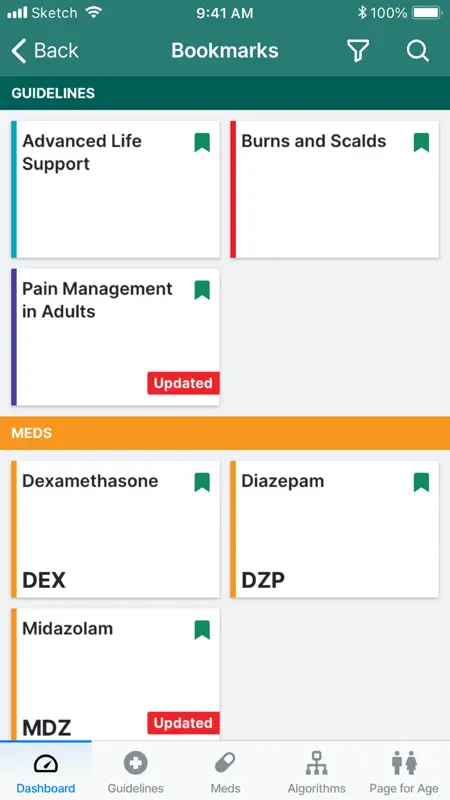Unbookmark the Diazepam card
Viewport: 450px width, 800px height.
point(421,482)
